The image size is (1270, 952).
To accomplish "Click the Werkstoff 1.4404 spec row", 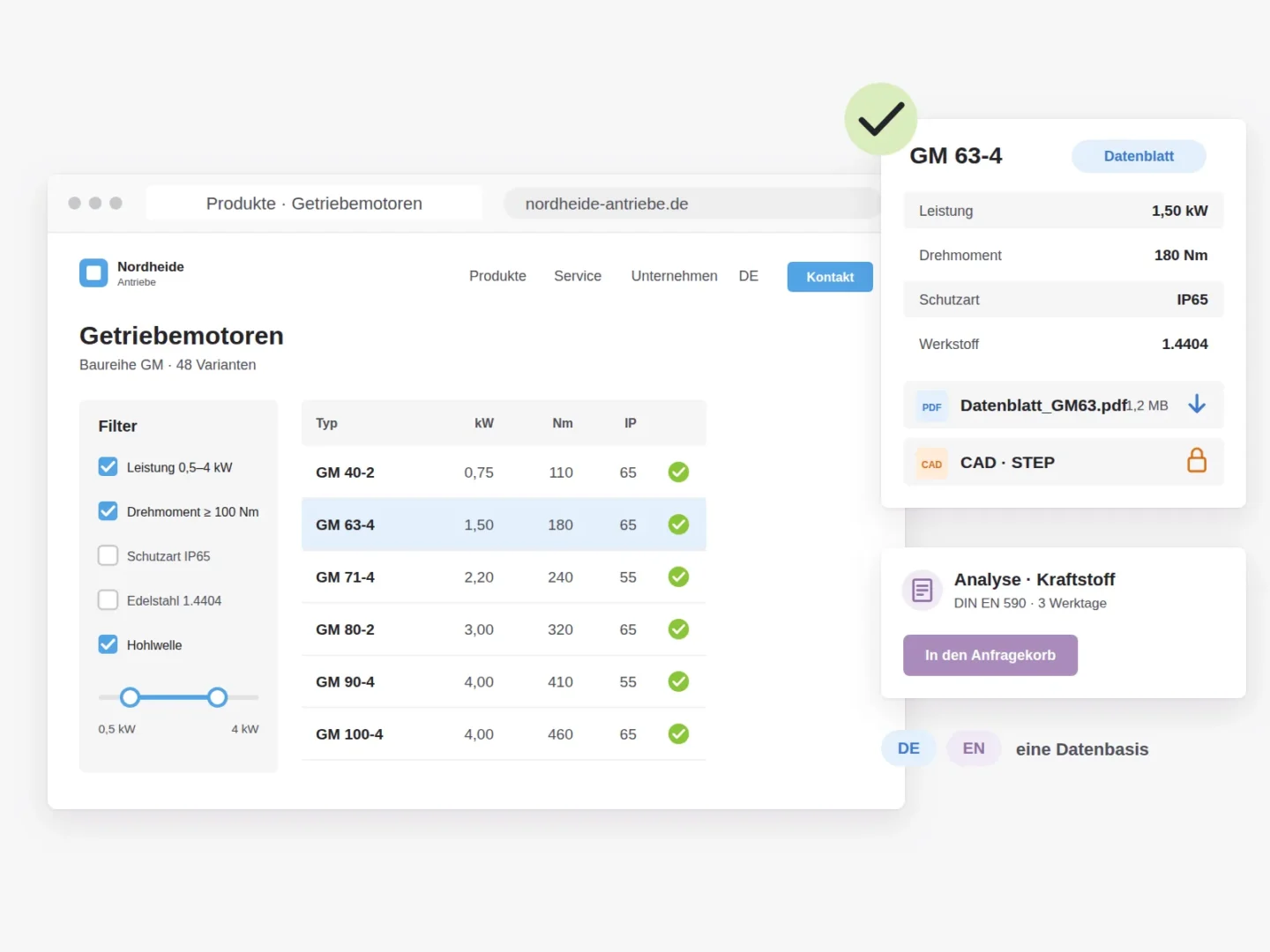I will tap(1064, 344).
